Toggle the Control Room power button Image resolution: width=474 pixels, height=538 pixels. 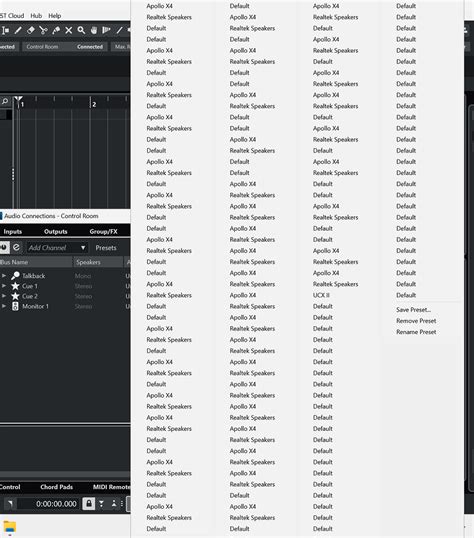click(x=4, y=247)
